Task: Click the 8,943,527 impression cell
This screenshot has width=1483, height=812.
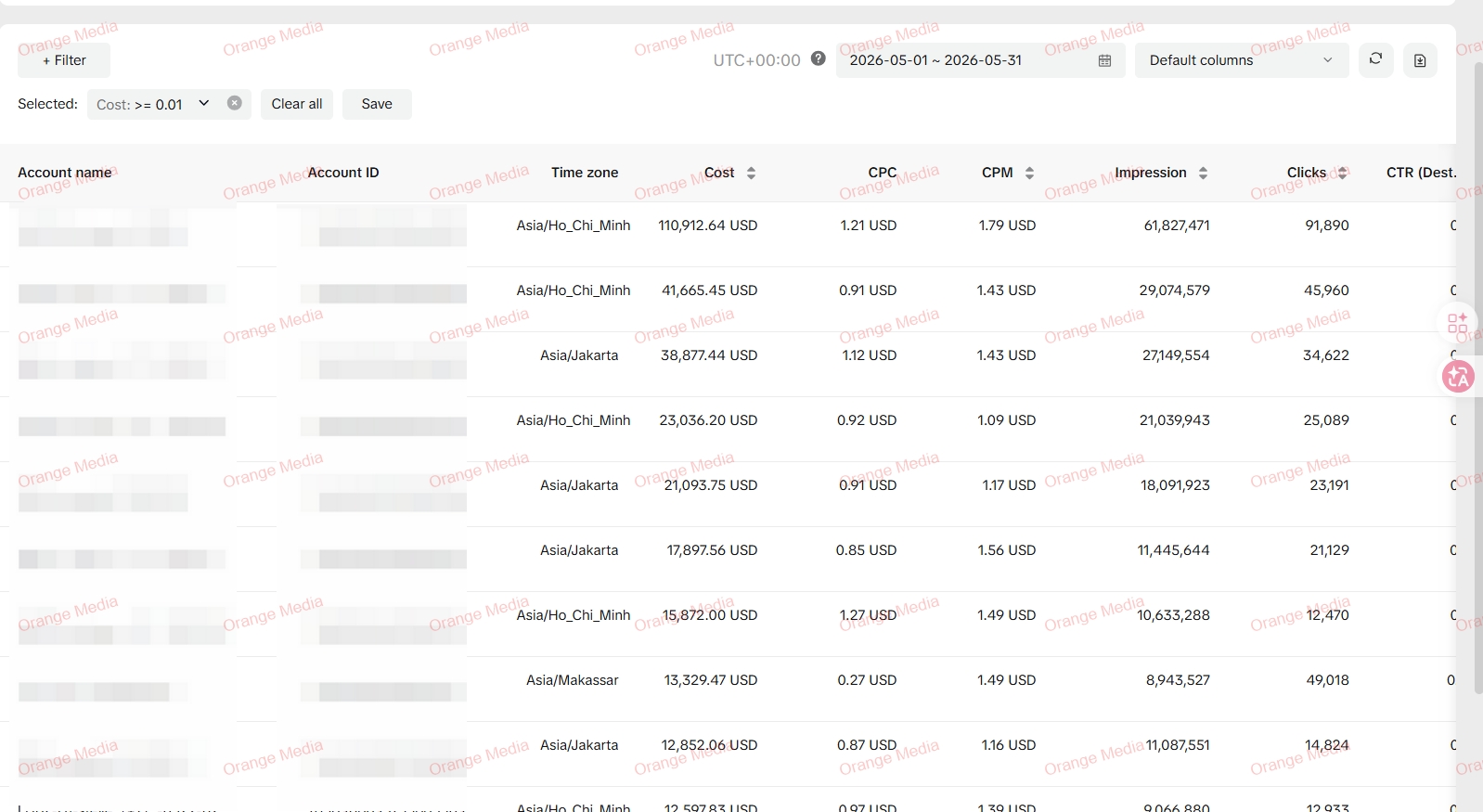Action: tap(1178, 680)
